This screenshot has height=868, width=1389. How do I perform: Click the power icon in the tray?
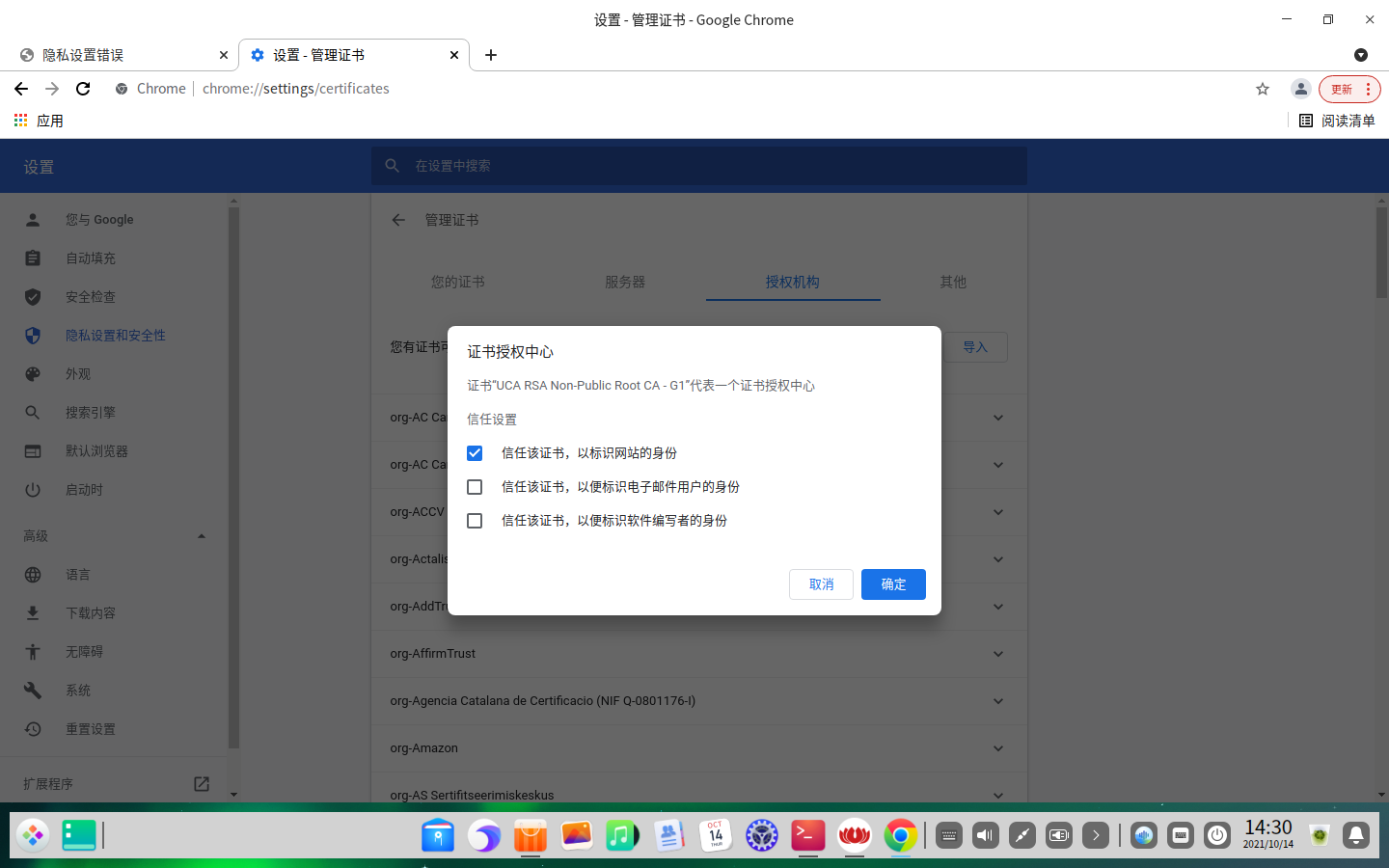point(1217,835)
